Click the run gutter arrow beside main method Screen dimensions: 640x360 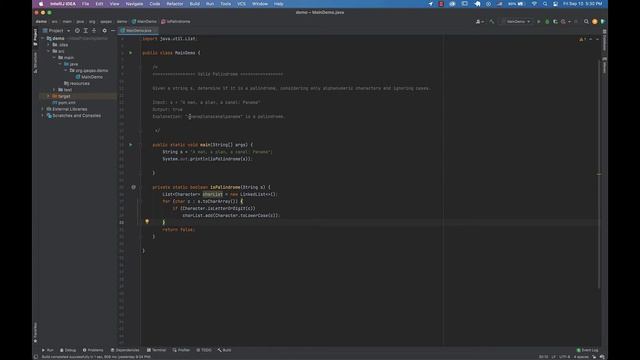131,144
